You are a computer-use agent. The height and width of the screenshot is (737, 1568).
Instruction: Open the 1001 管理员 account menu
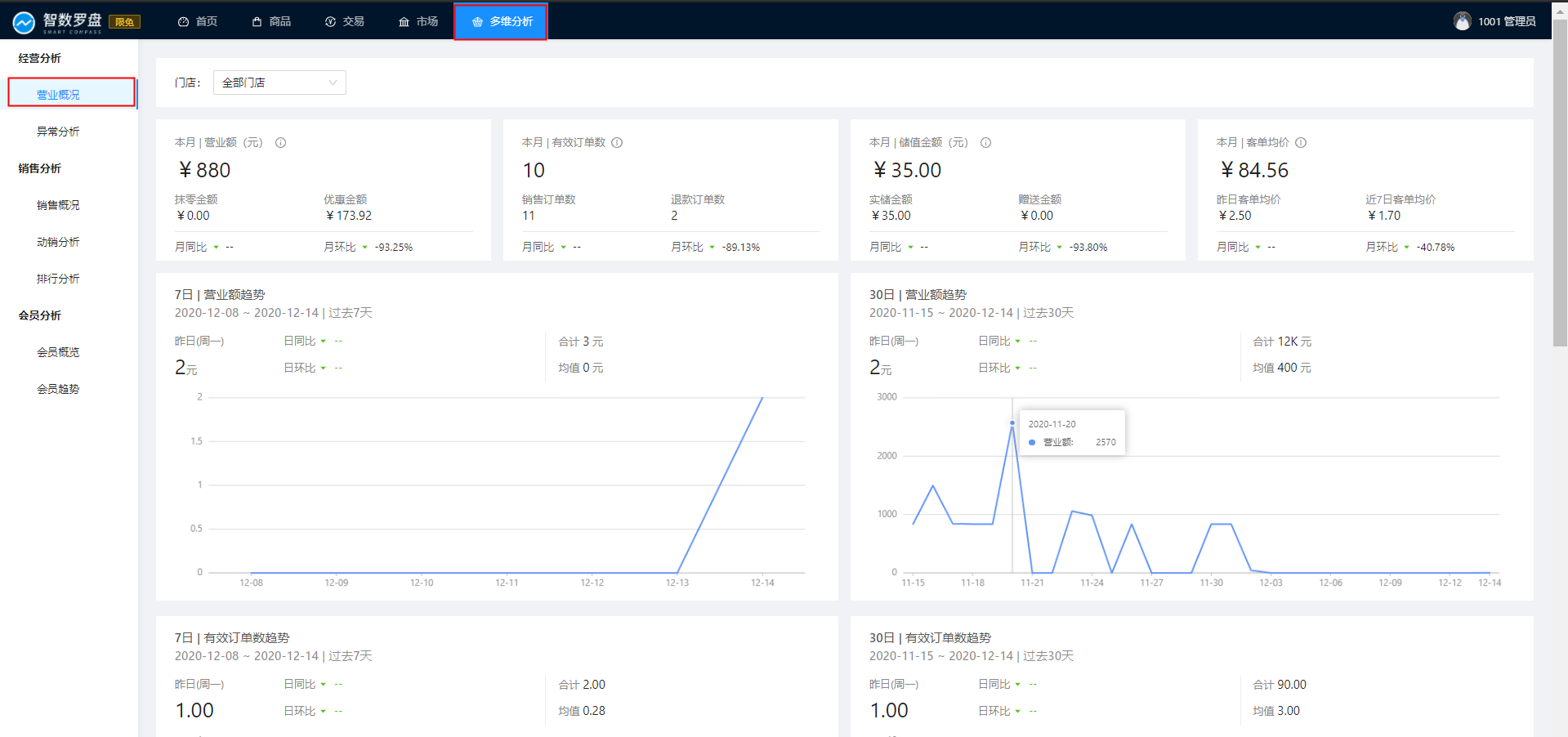pyautogui.click(x=1506, y=21)
